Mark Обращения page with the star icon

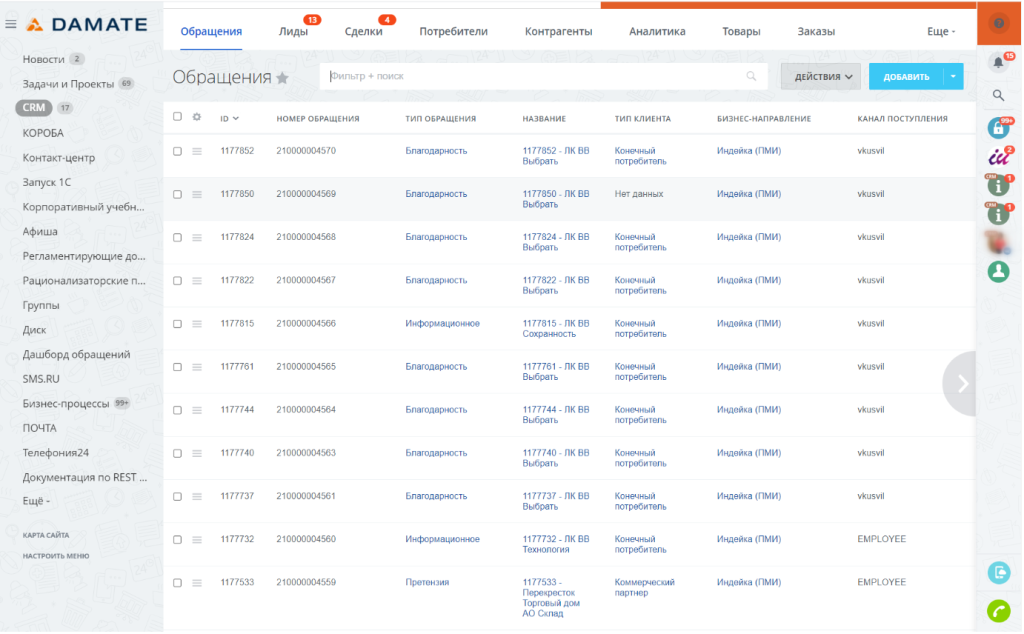[x=283, y=78]
